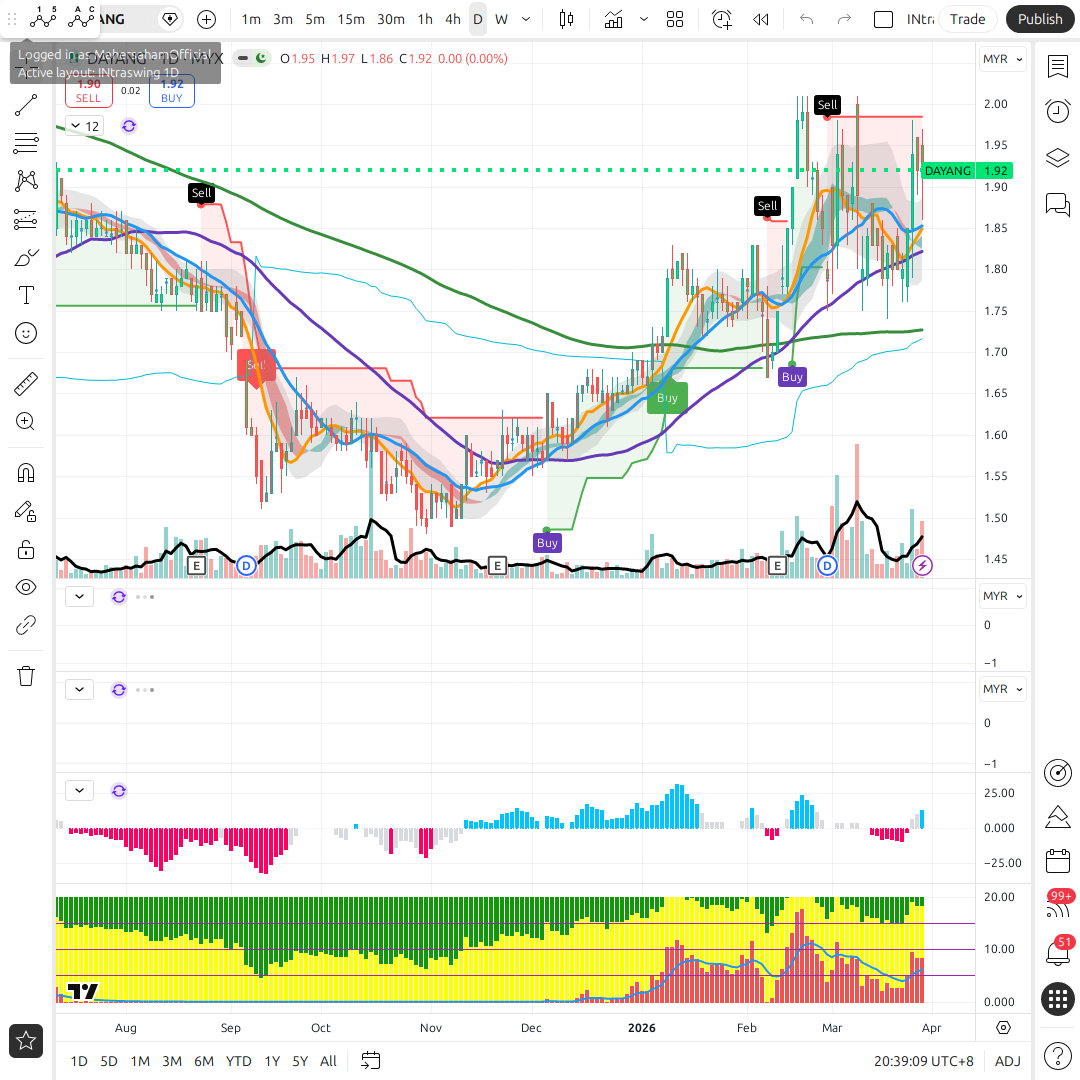Toggle magnet mode on
This screenshot has height=1080, width=1080.
(26, 472)
